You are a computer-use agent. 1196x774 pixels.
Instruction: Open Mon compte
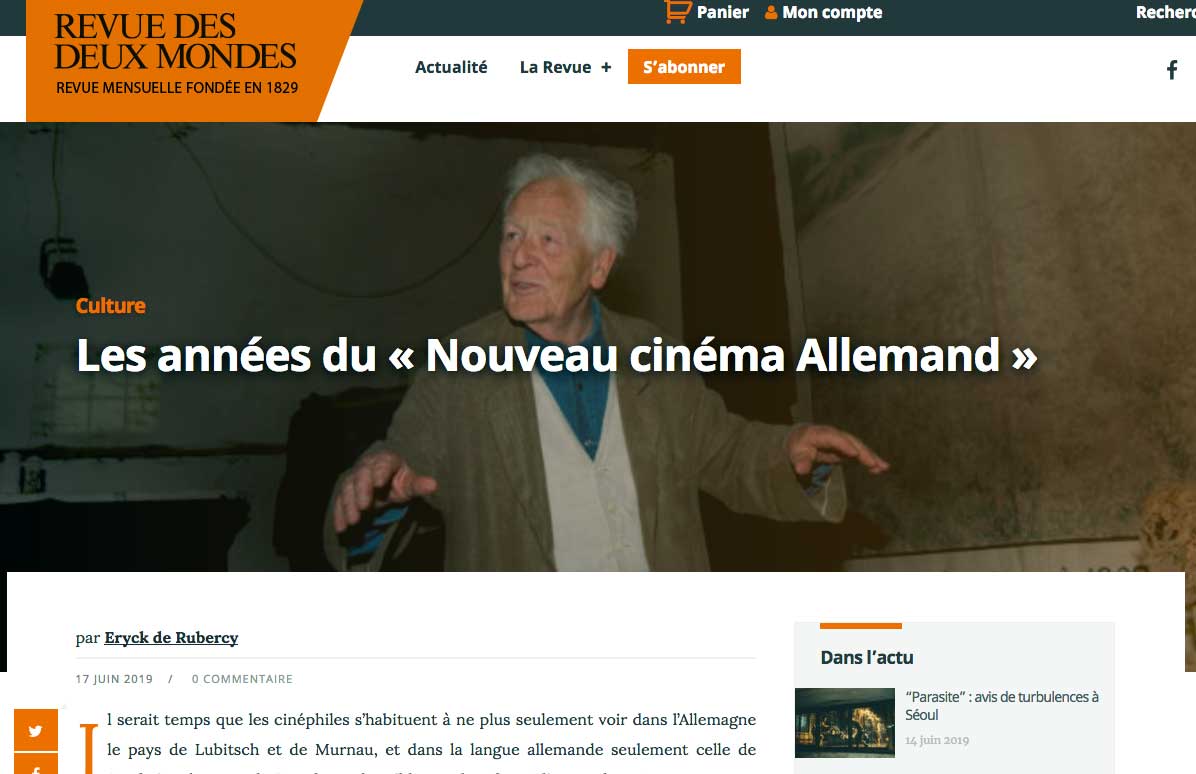[x=832, y=12]
